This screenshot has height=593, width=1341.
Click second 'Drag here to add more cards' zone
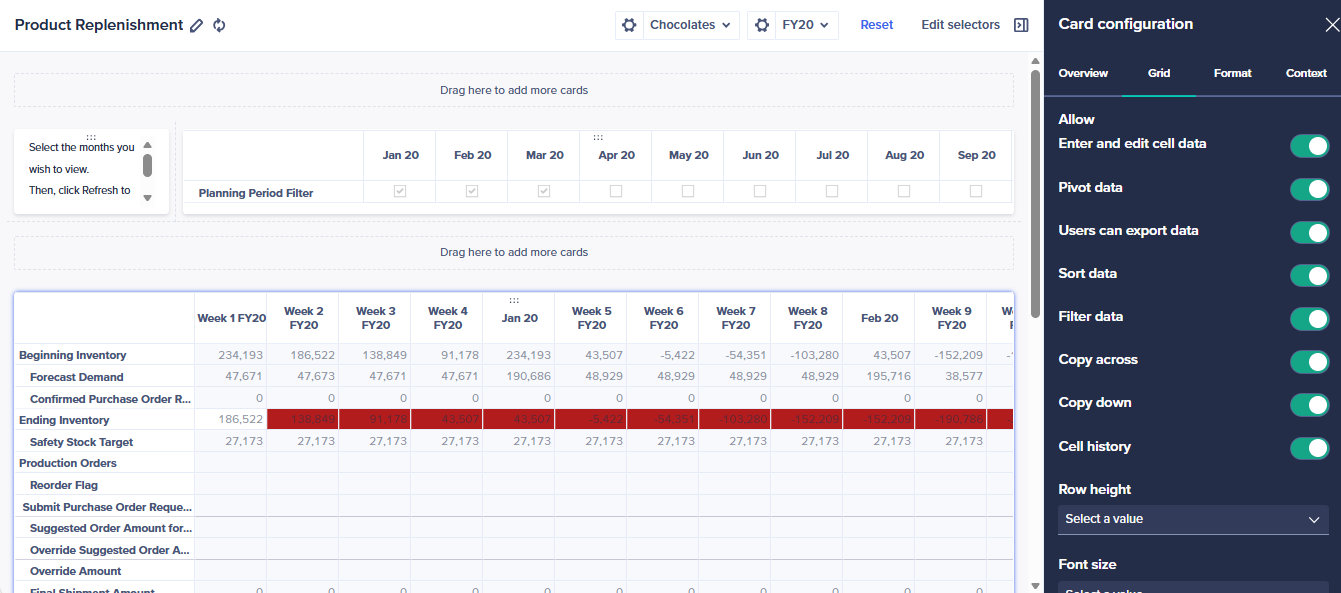coord(514,252)
